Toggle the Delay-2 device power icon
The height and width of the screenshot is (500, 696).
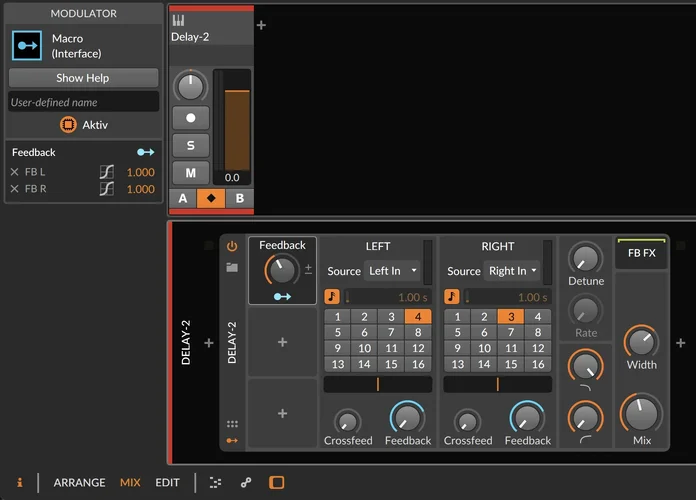point(232,246)
